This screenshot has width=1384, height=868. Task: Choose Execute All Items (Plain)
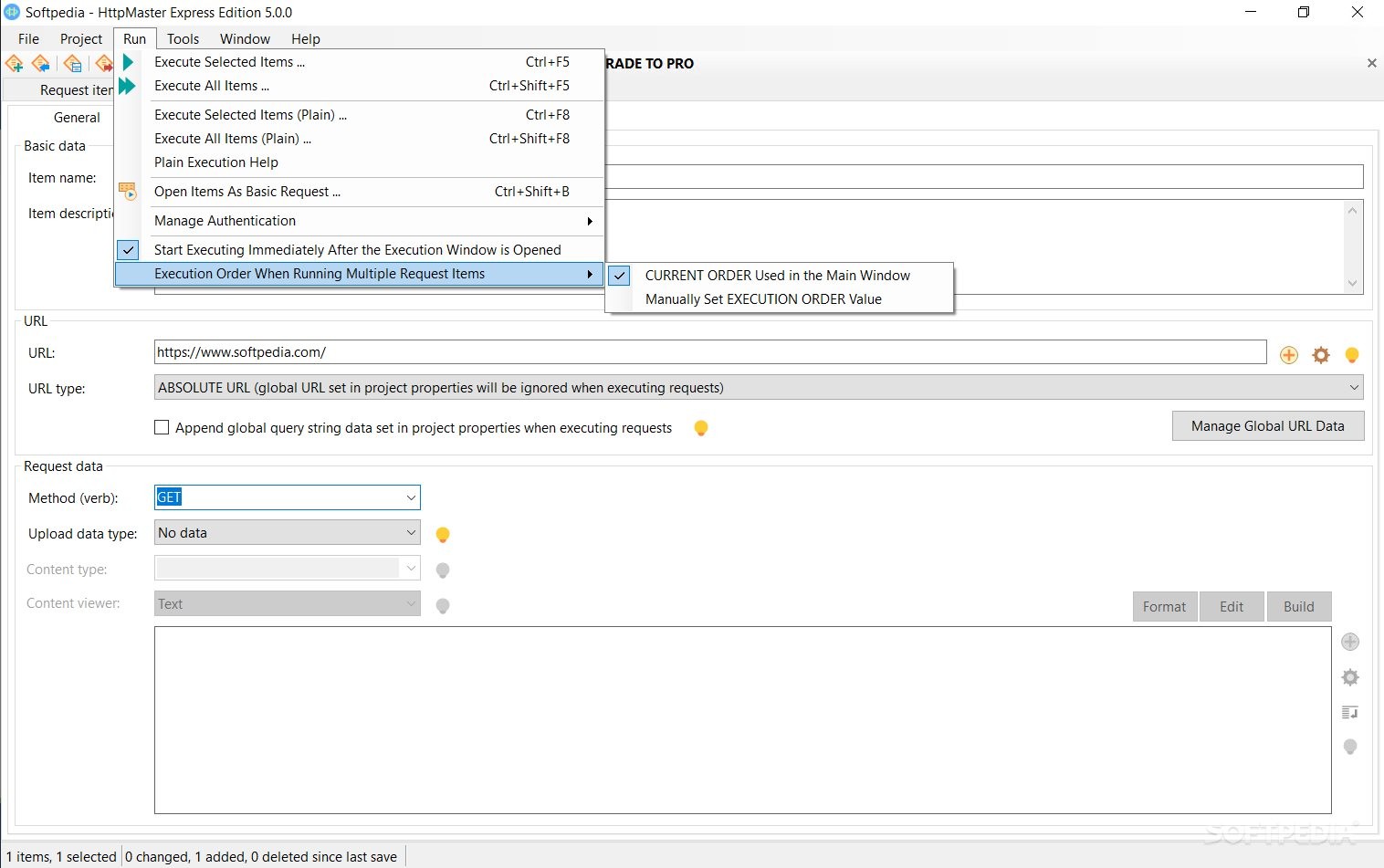pos(359,139)
